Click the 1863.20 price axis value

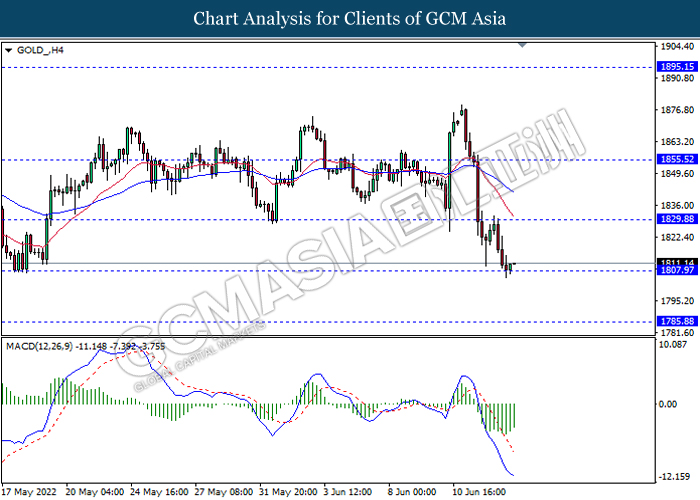pyautogui.click(x=677, y=142)
